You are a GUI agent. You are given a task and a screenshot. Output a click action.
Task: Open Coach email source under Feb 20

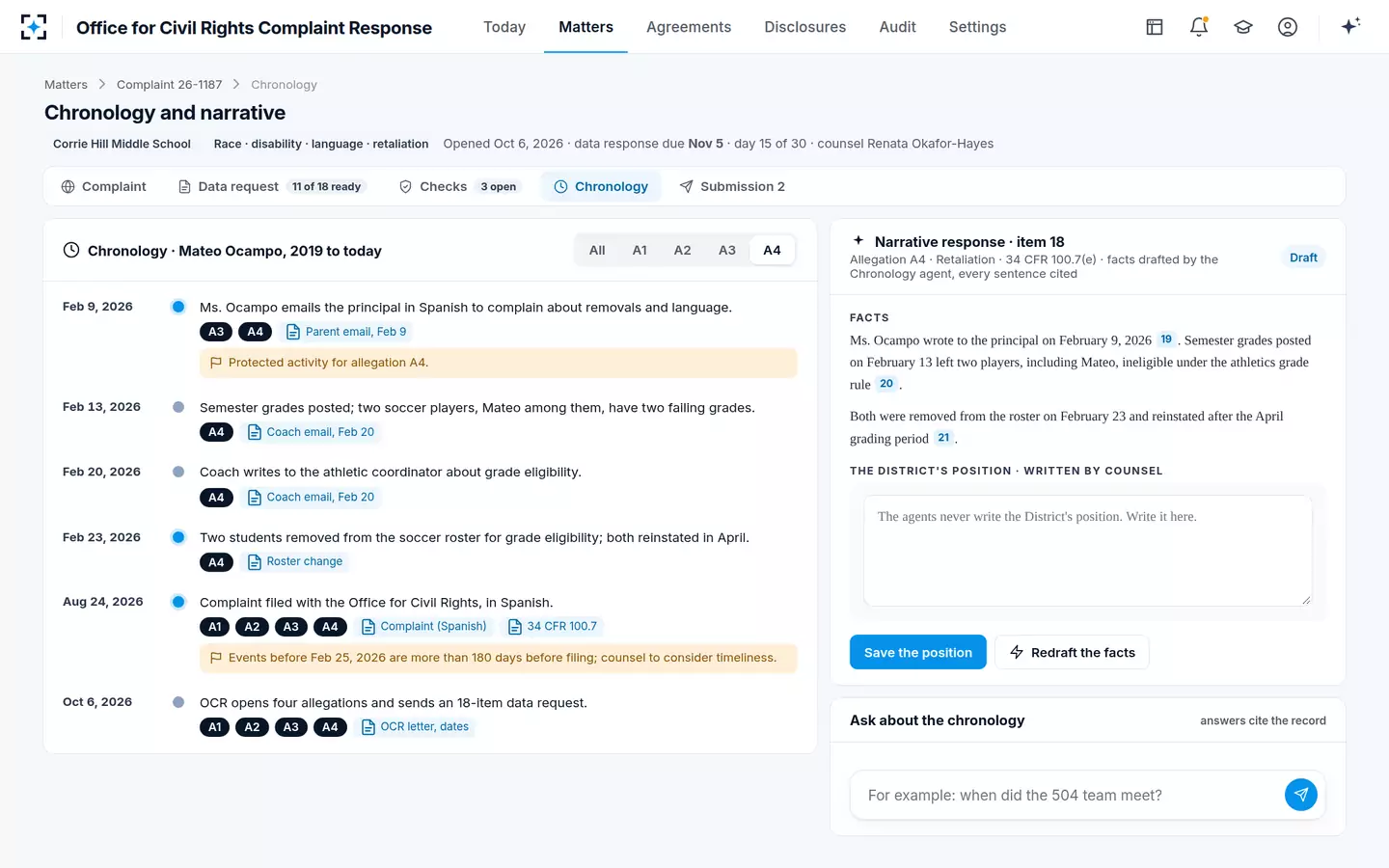point(311,498)
